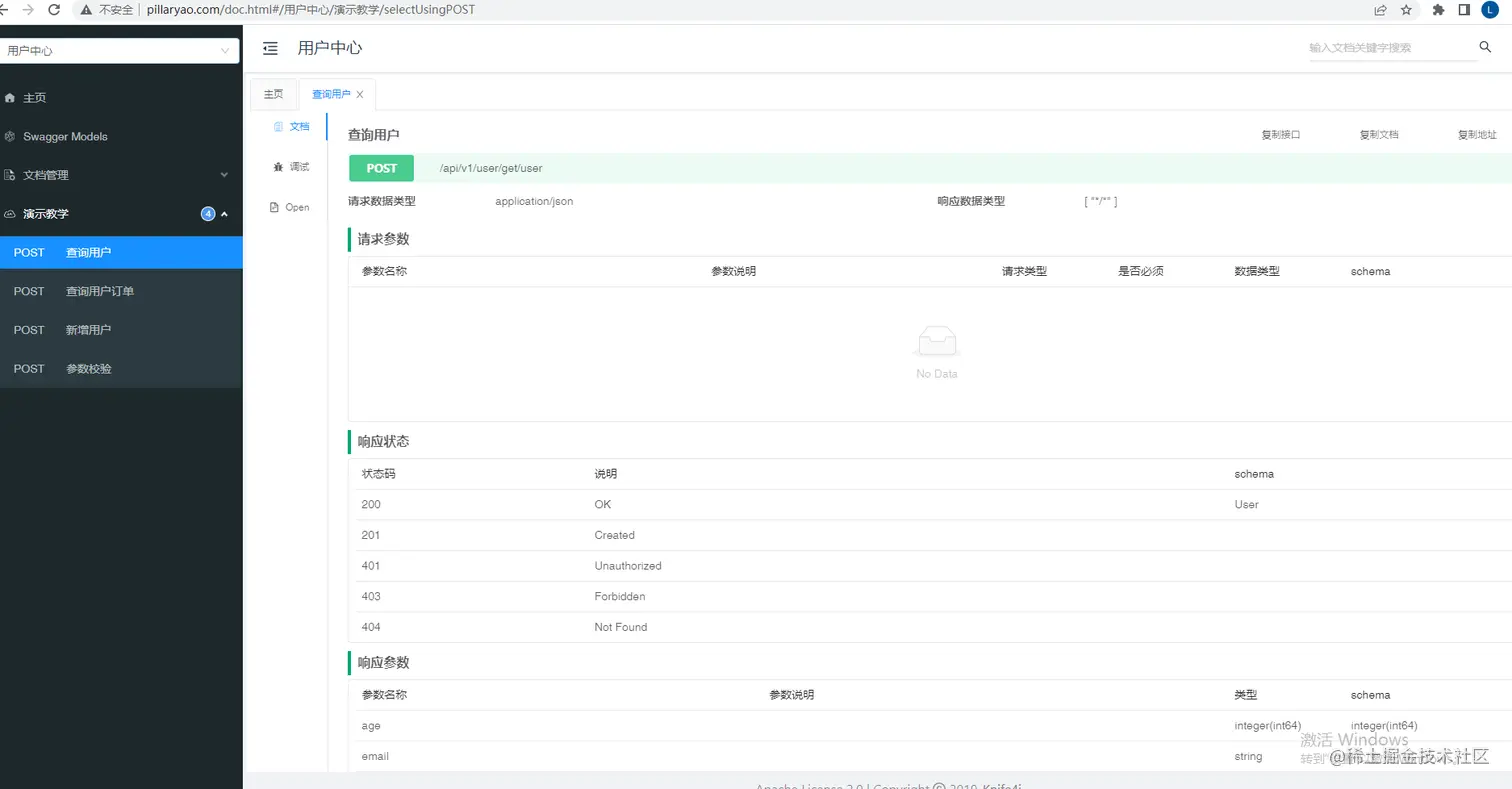Open POST 参数校验 API

(x=121, y=369)
